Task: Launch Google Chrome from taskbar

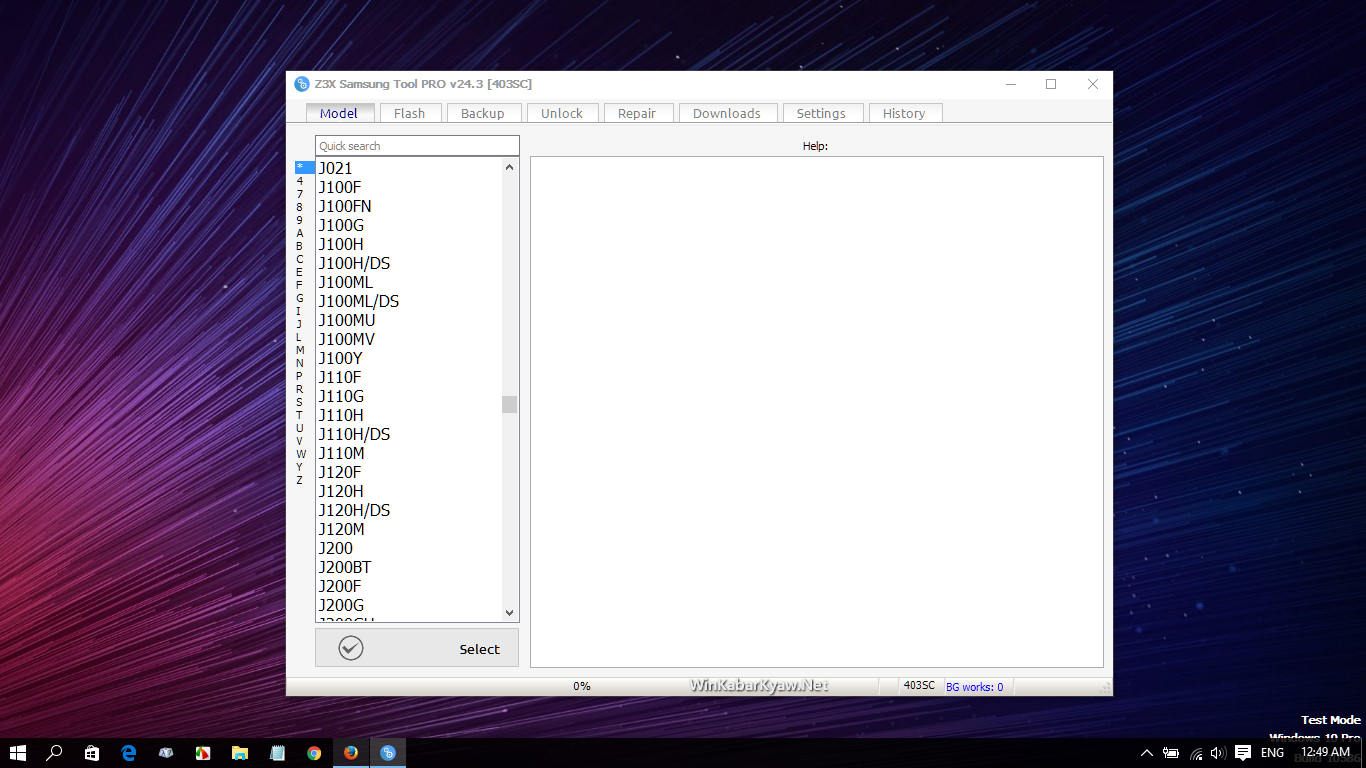Action: pos(314,753)
